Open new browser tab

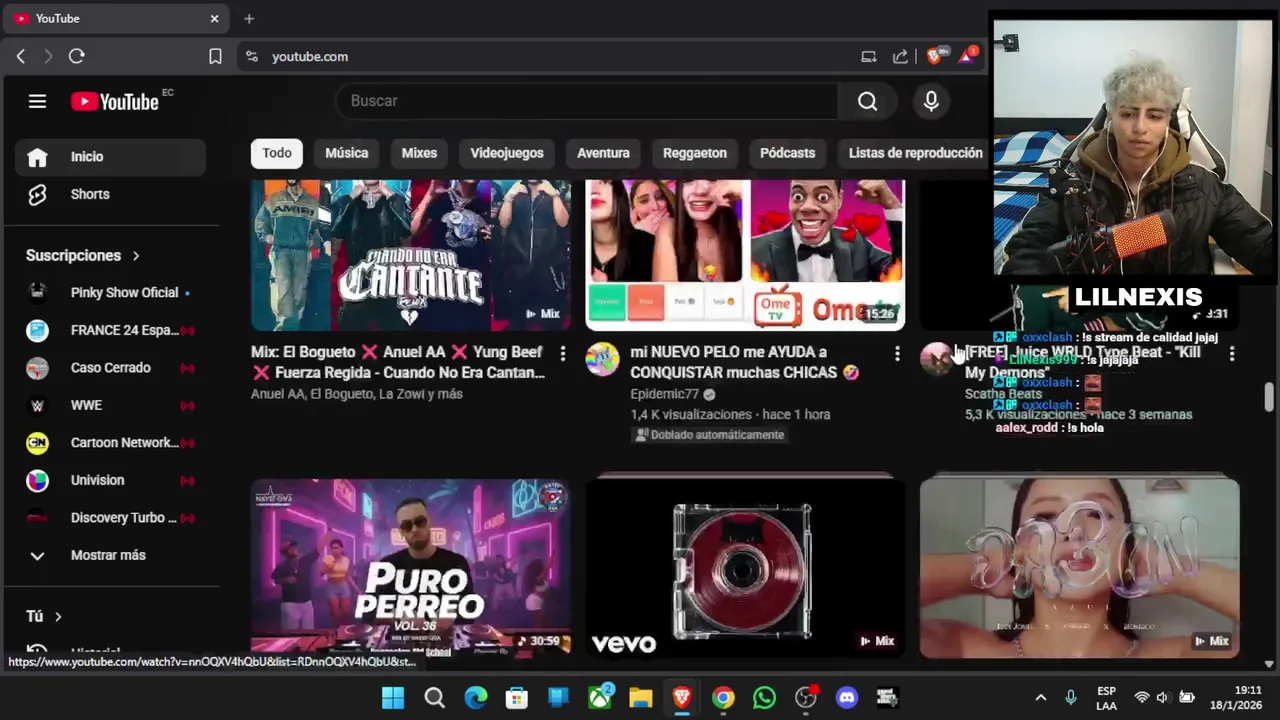click(249, 18)
